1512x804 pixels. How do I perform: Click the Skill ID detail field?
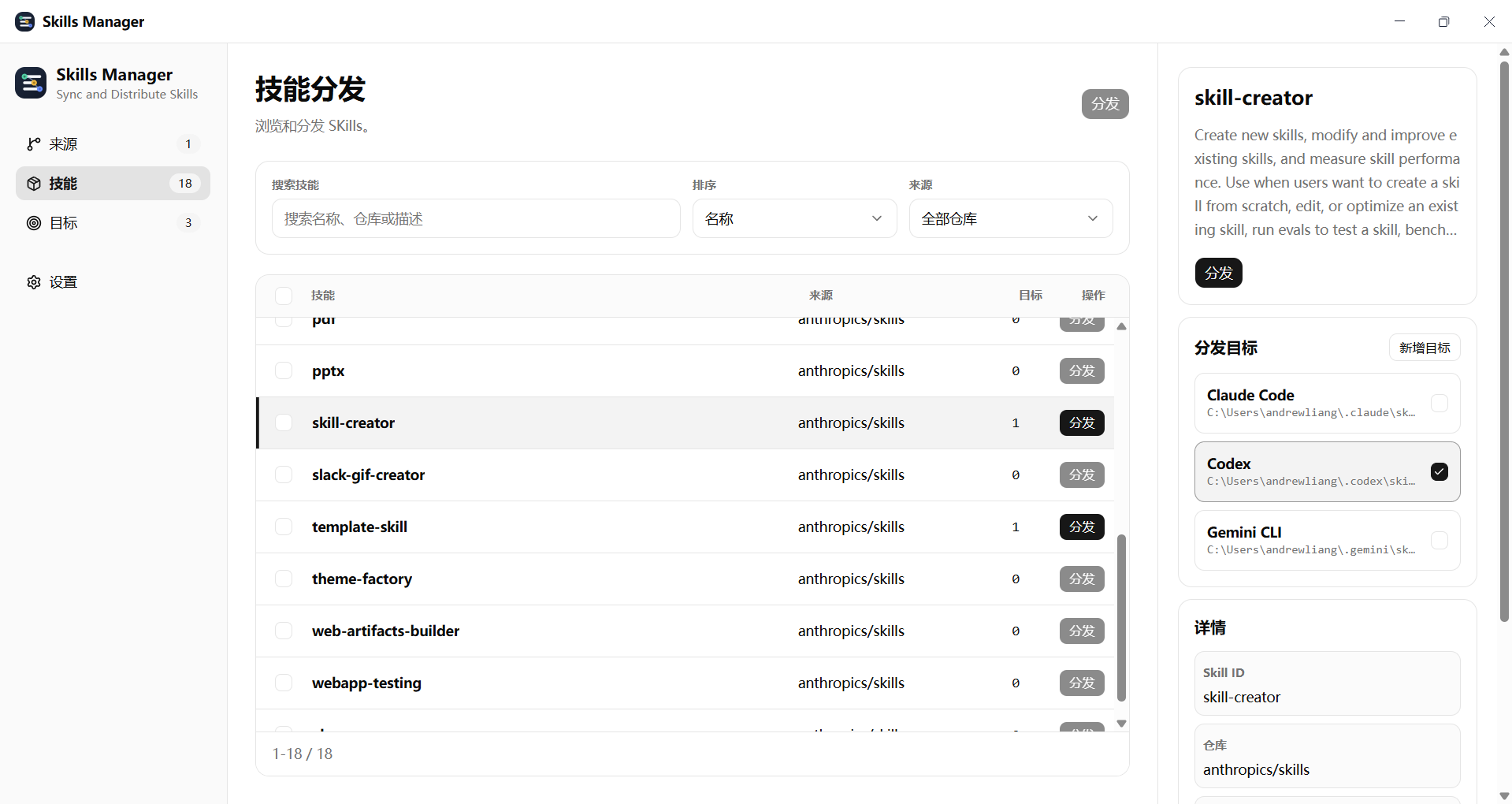point(1327,683)
